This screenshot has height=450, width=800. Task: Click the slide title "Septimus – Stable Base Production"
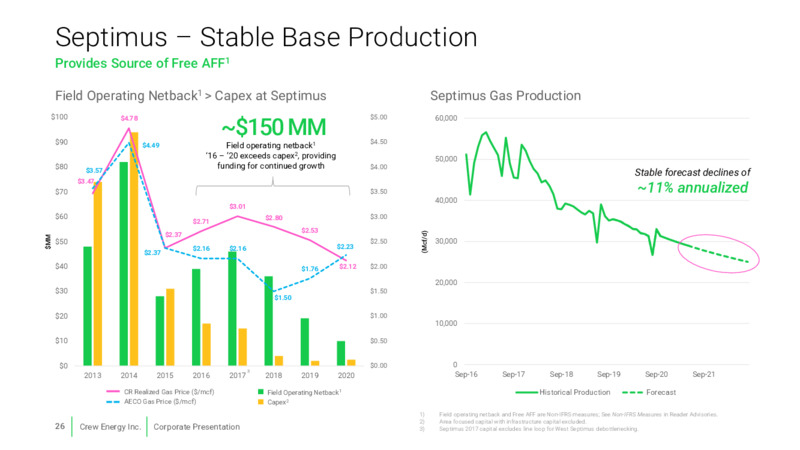[266, 38]
